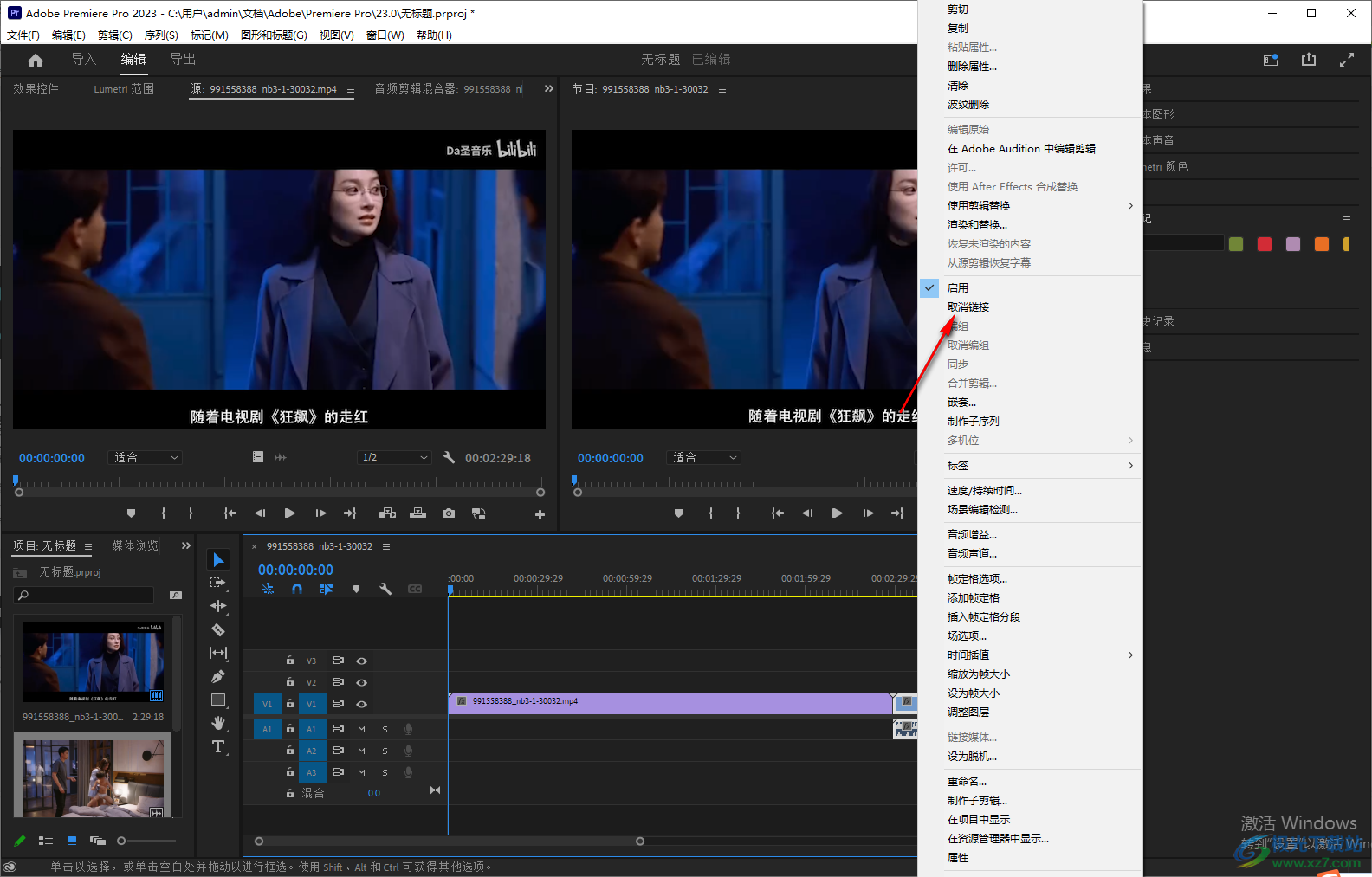Open the source monitor settings wrench

coord(449,457)
